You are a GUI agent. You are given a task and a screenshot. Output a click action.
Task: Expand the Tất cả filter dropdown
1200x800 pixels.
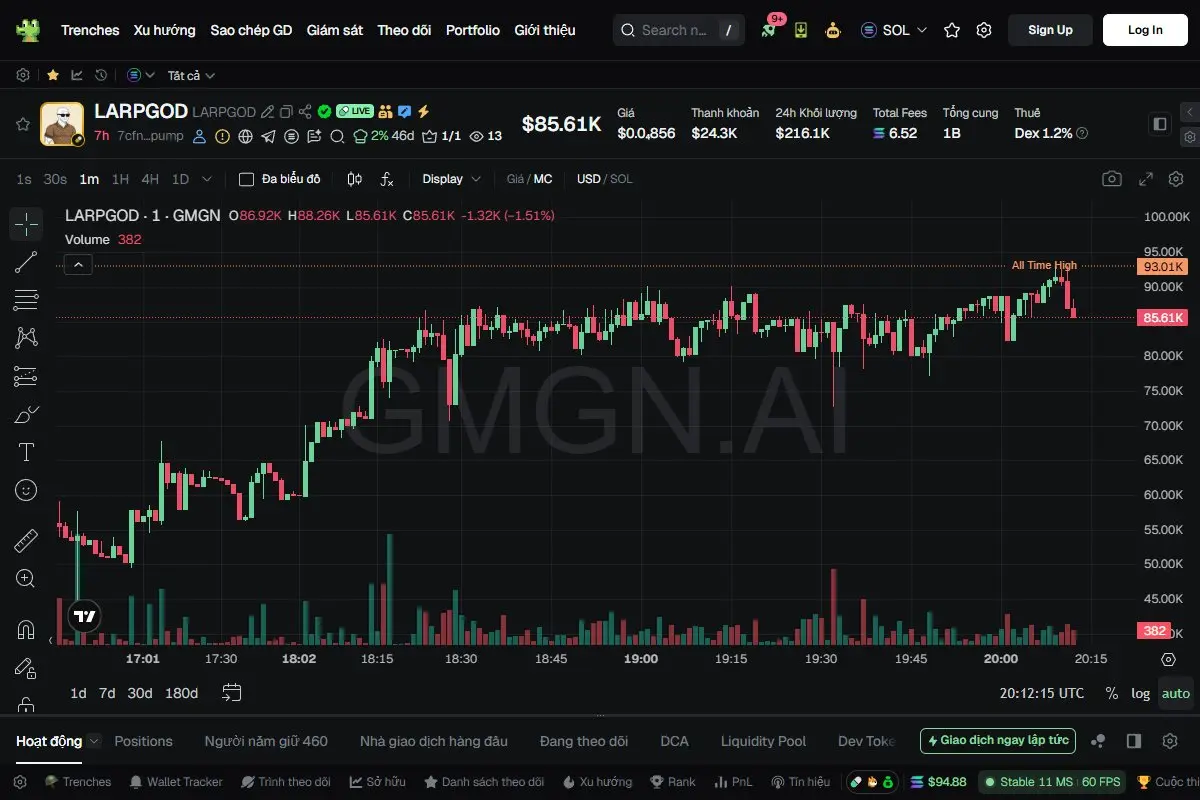pyautogui.click(x=191, y=75)
